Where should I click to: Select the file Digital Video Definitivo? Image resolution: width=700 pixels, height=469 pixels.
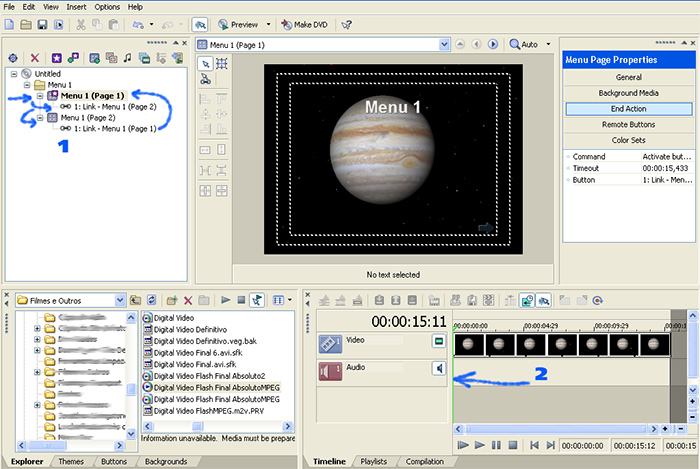[x=190, y=329]
